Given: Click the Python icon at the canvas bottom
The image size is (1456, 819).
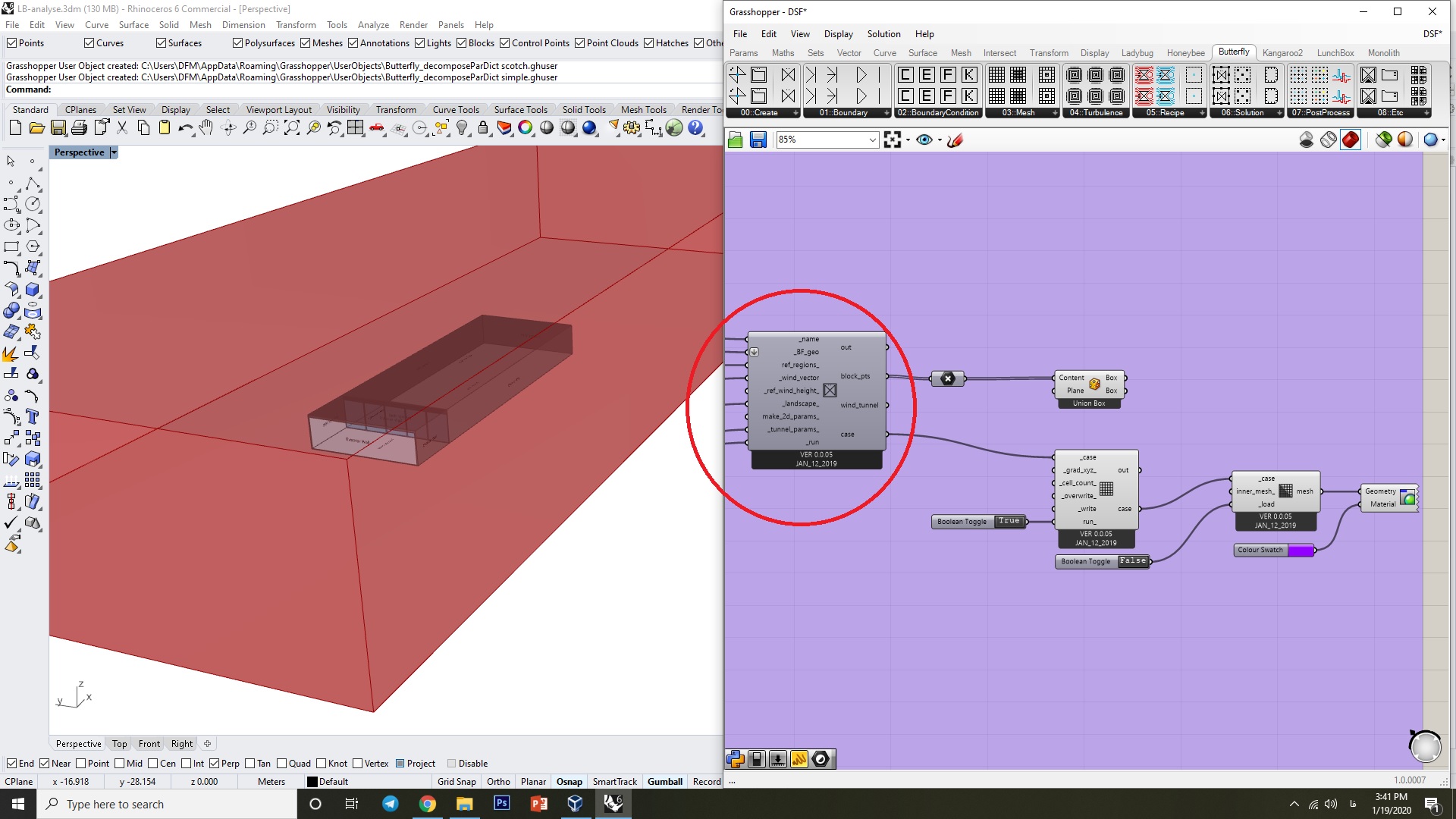Looking at the screenshot, I should [x=735, y=759].
